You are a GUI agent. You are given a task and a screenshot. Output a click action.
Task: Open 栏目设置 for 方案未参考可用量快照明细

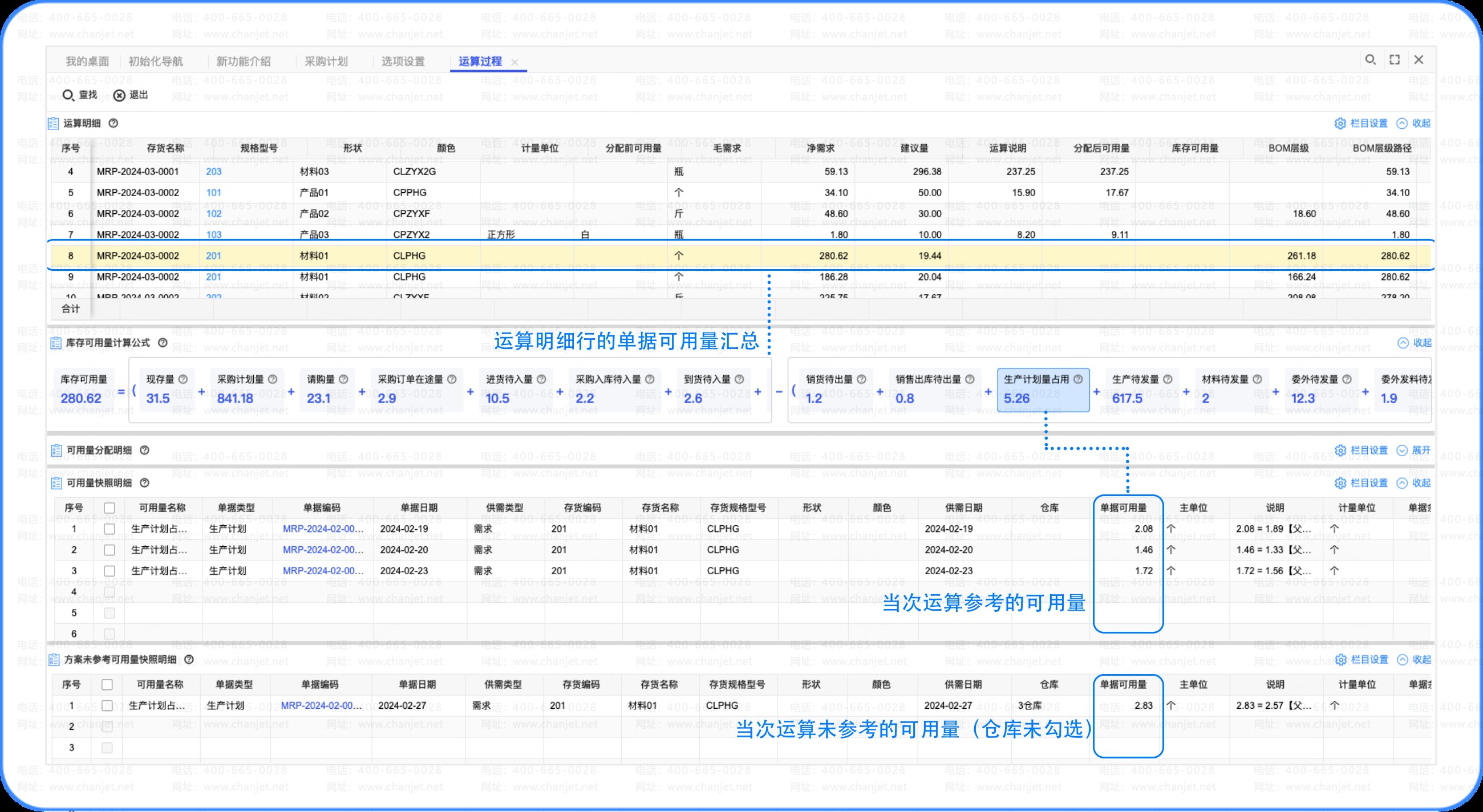[1362, 660]
